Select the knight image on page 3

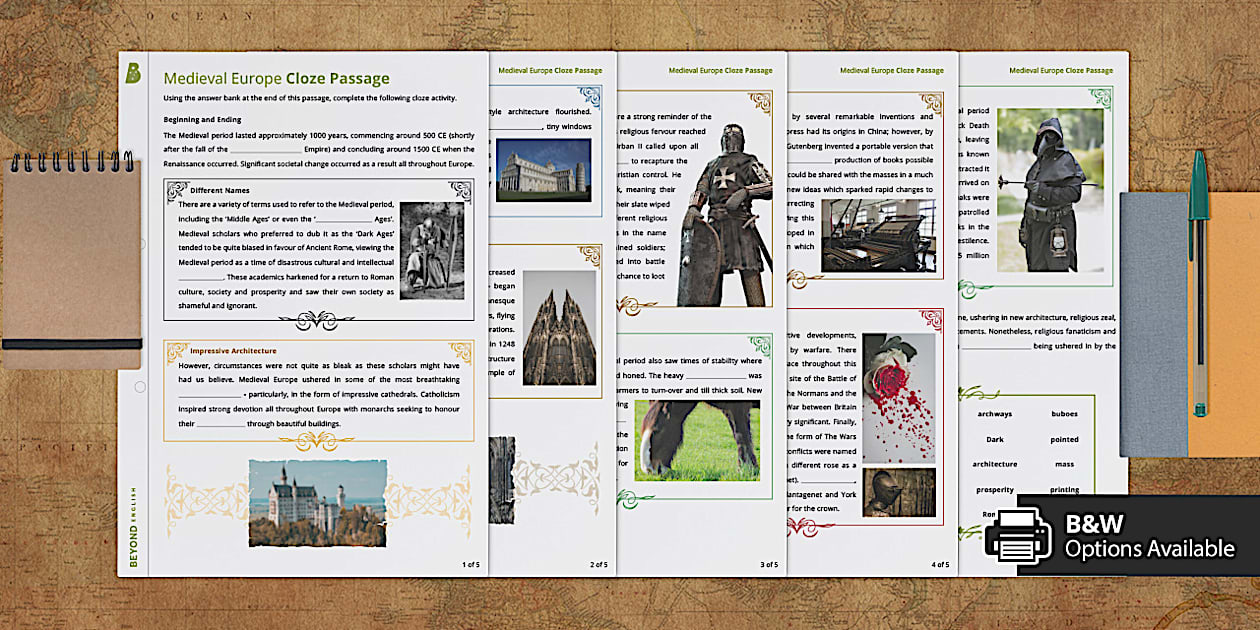click(x=726, y=200)
